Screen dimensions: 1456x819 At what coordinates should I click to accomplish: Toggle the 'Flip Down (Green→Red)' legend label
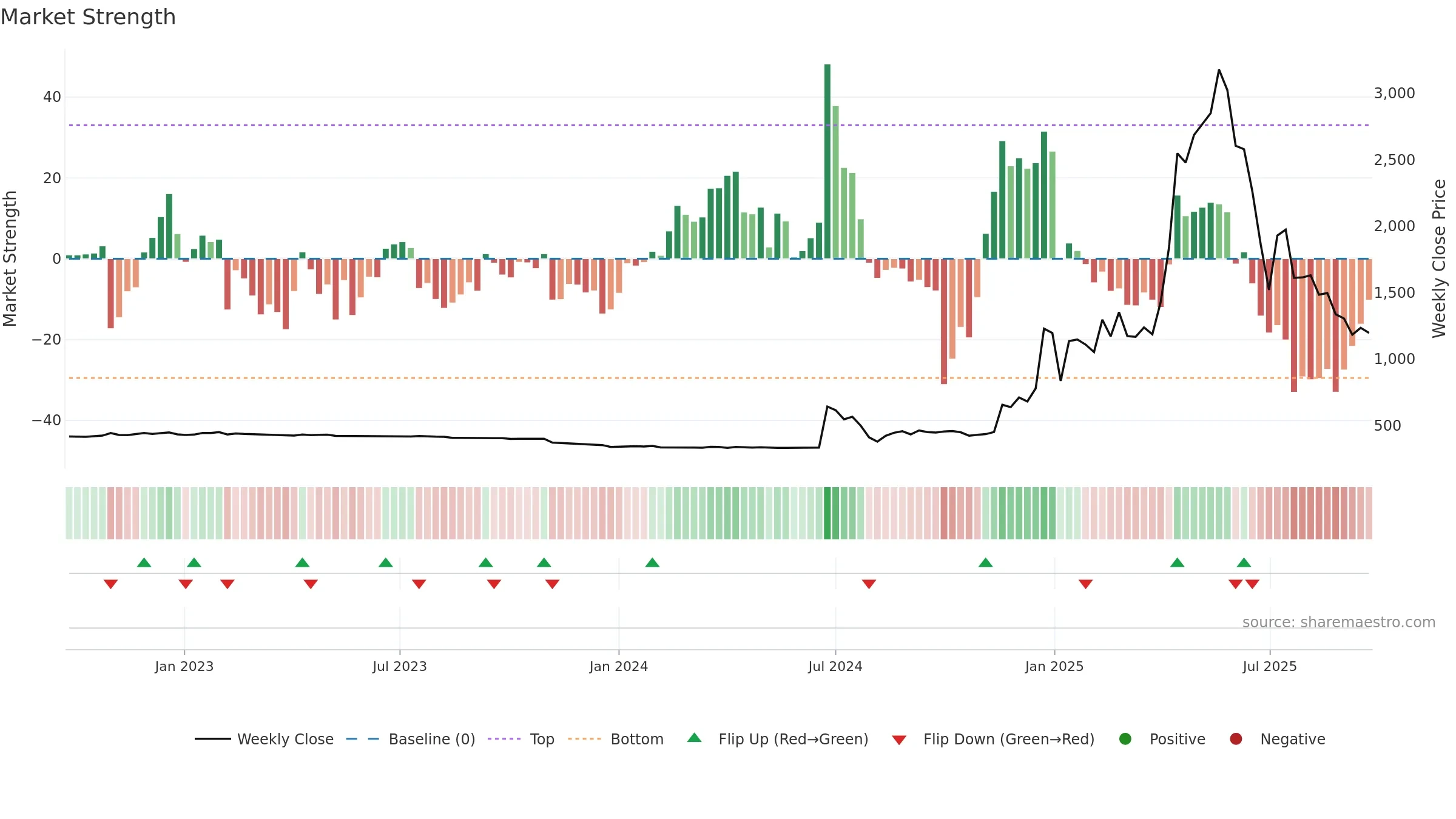click(x=1009, y=739)
